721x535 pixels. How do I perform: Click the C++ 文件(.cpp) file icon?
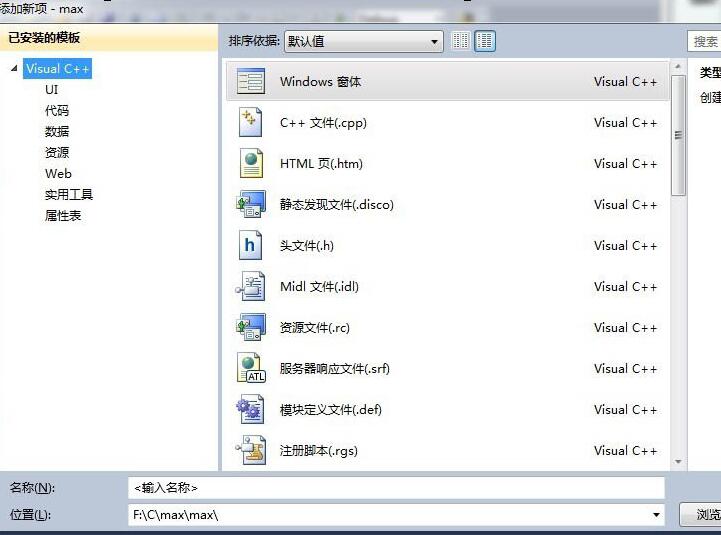click(251, 122)
